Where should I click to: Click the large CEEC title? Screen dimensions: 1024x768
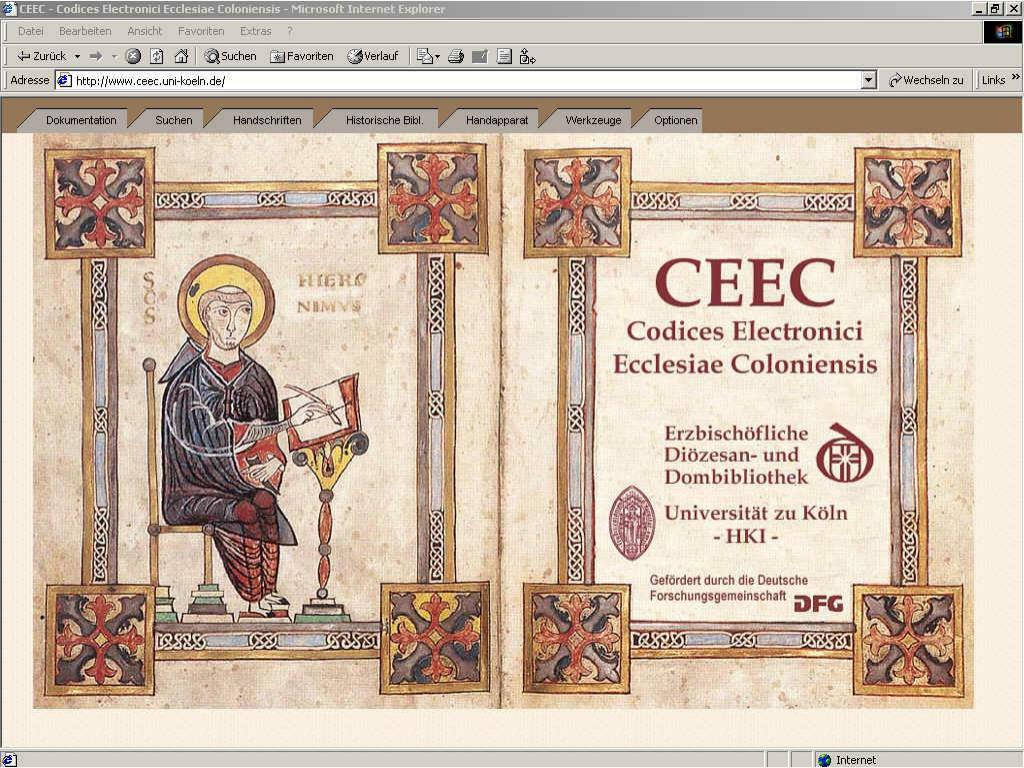(745, 282)
